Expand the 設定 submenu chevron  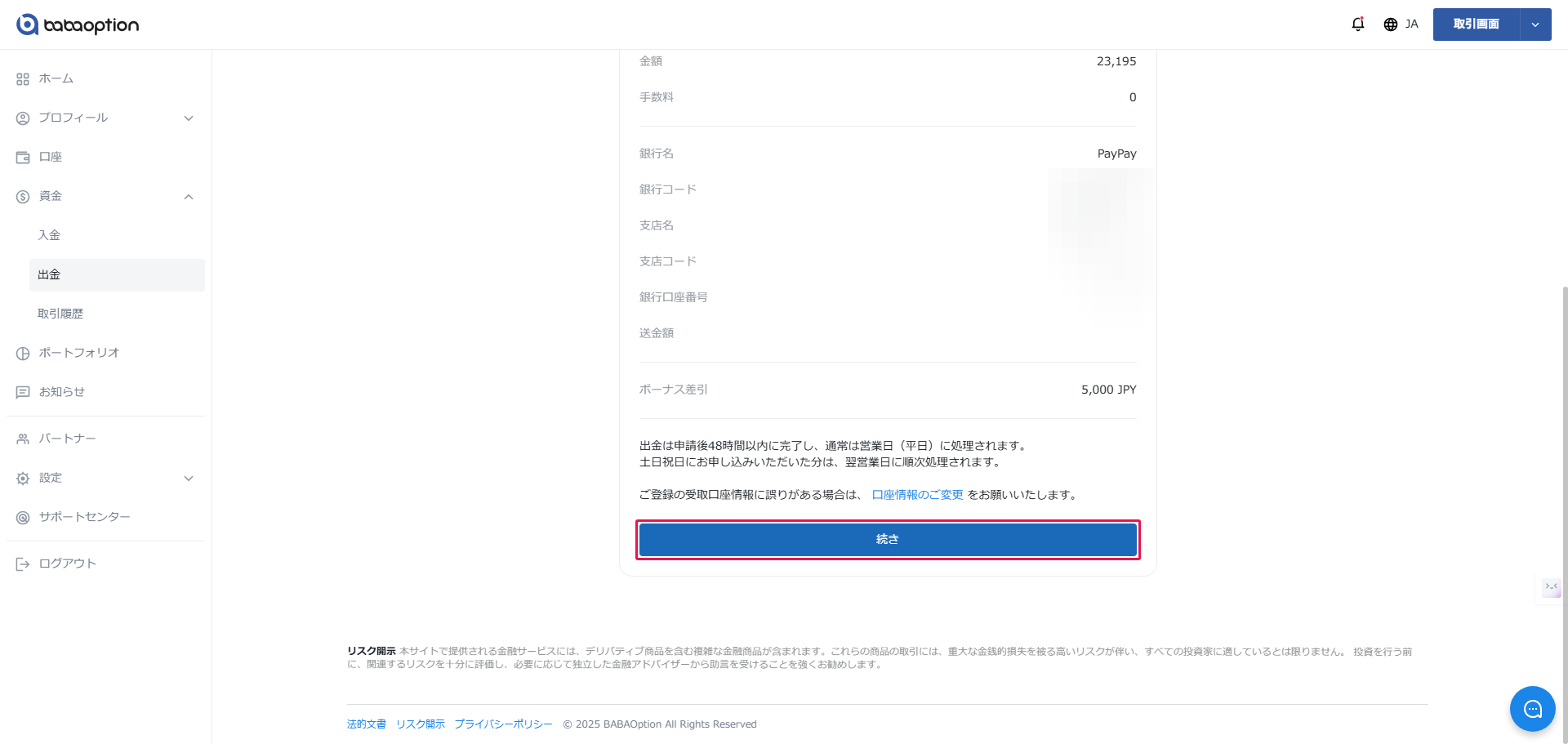[x=189, y=479]
